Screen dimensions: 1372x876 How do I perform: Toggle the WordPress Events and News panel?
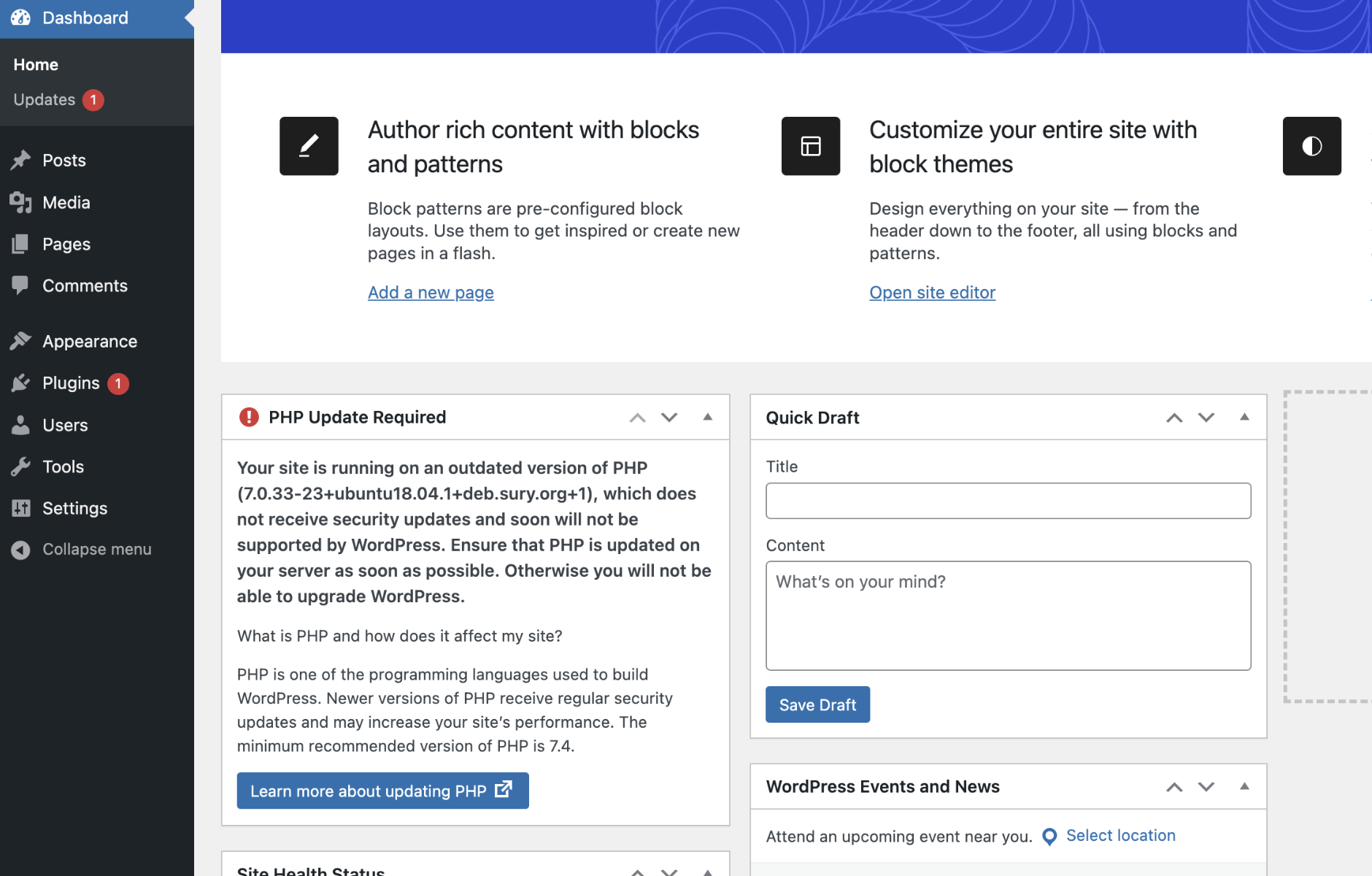(1244, 786)
